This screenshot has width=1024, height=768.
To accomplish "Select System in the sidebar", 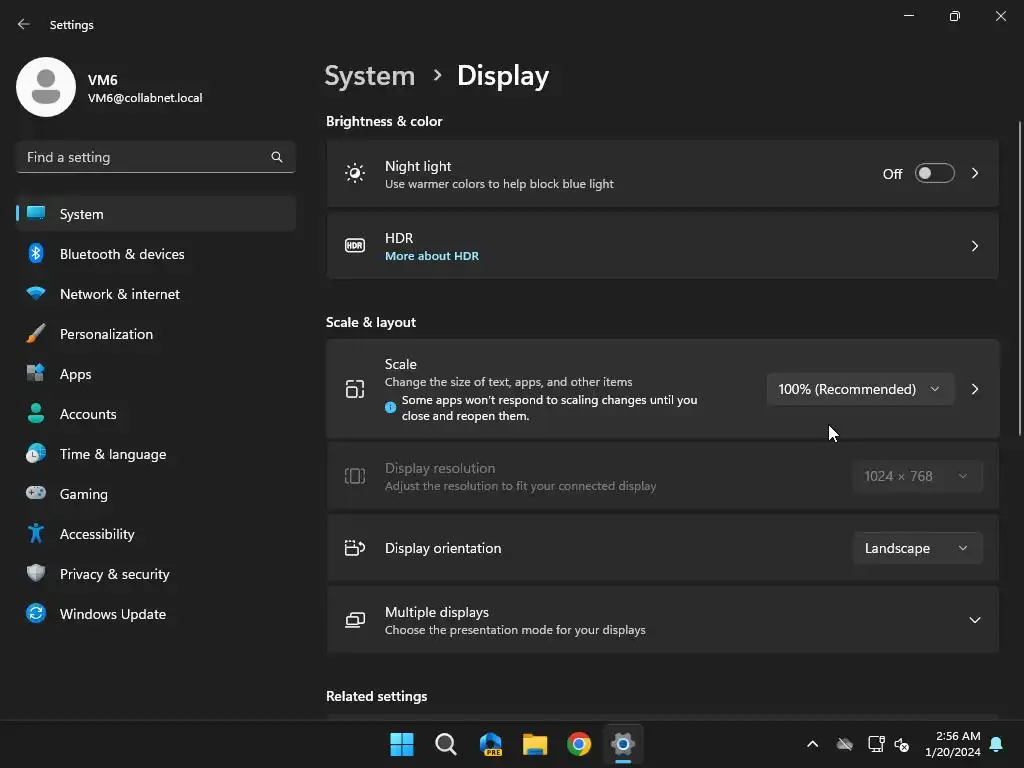I will [x=156, y=214].
